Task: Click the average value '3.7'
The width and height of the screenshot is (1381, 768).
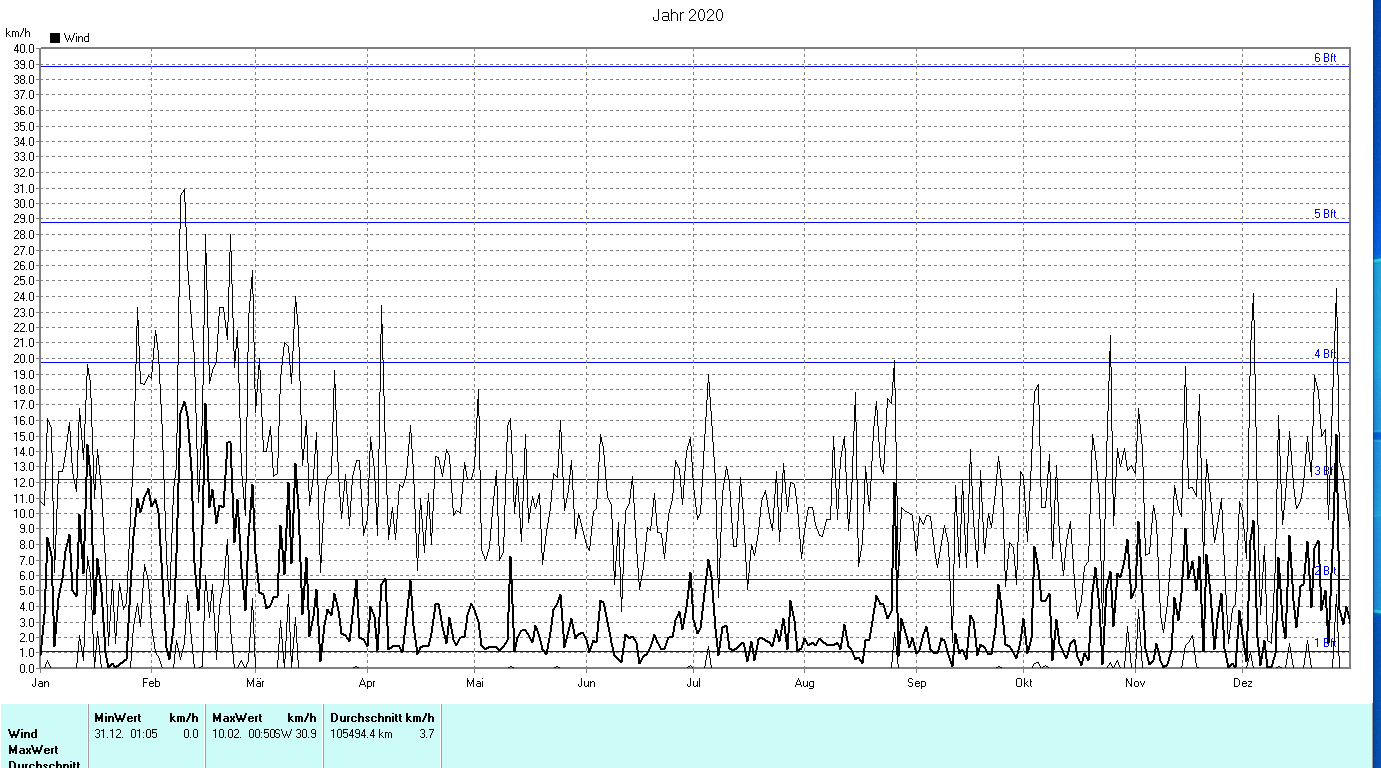Action: tap(427, 734)
